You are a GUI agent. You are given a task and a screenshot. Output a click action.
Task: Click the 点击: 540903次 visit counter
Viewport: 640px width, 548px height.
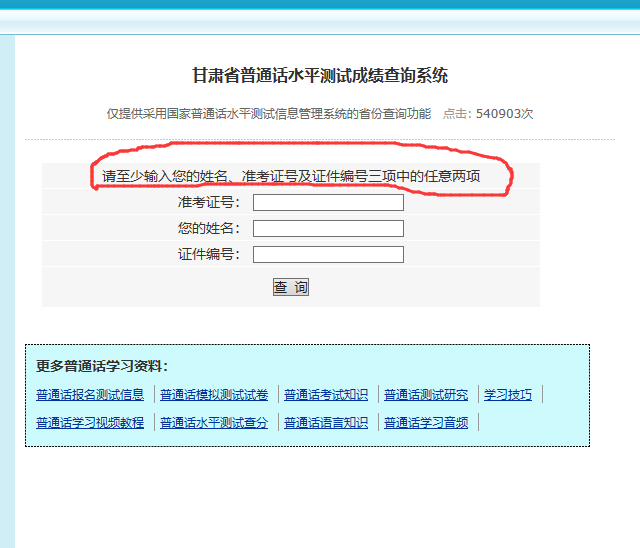click(x=489, y=114)
